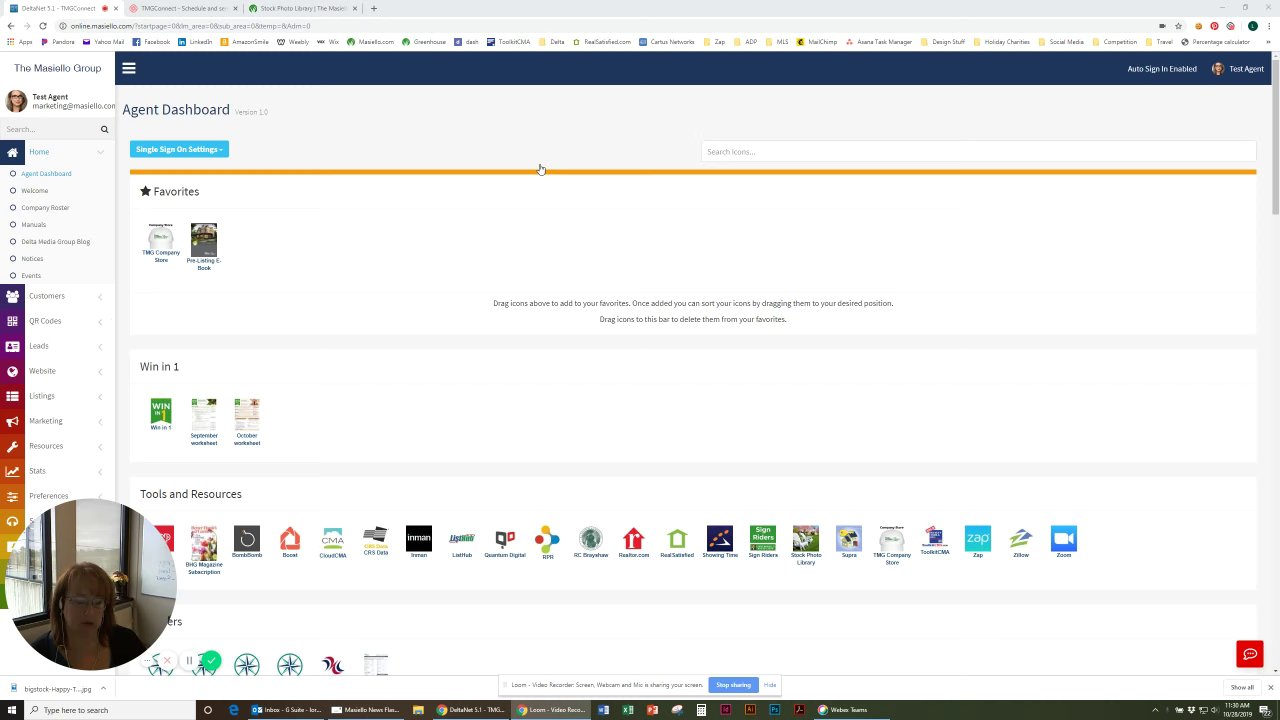1280x720 pixels.
Task: Open the Quantum Digital tool
Action: [505, 542]
